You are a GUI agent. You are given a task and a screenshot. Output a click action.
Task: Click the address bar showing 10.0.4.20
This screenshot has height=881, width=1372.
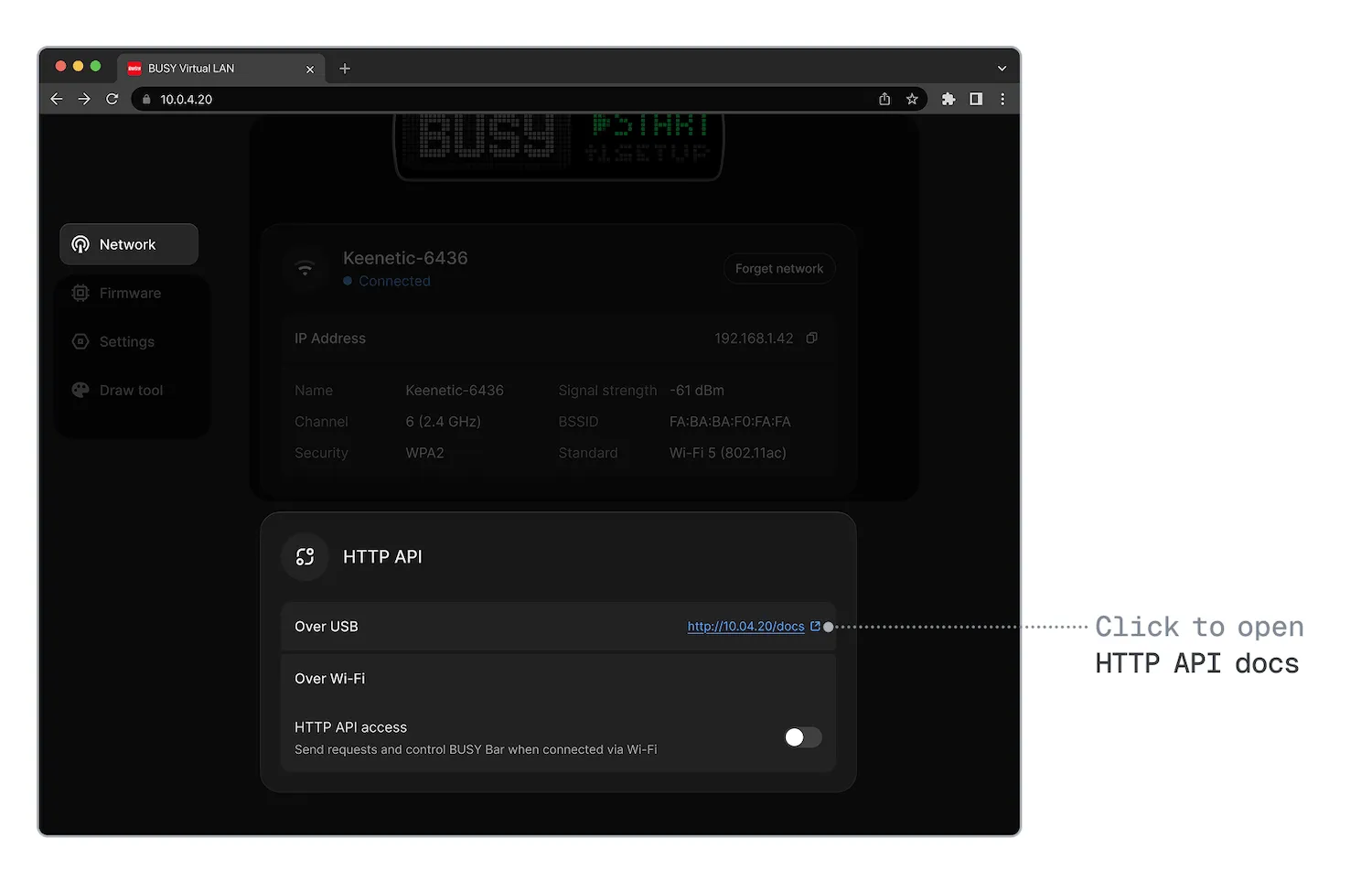(529, 99)
